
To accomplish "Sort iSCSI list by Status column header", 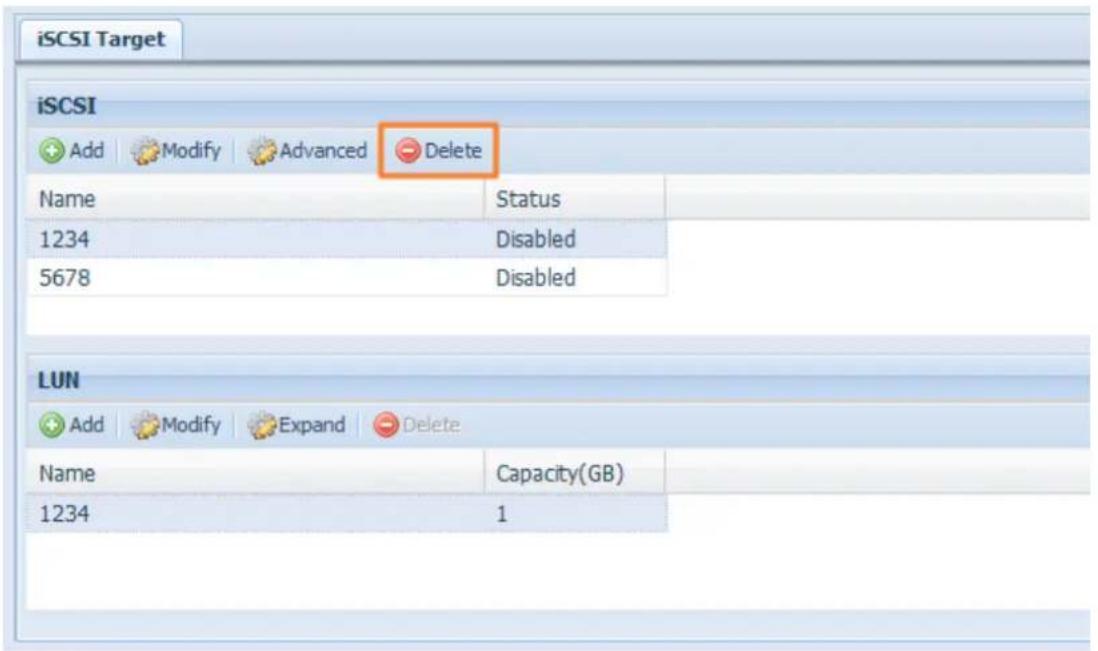I will pos(575,199).
